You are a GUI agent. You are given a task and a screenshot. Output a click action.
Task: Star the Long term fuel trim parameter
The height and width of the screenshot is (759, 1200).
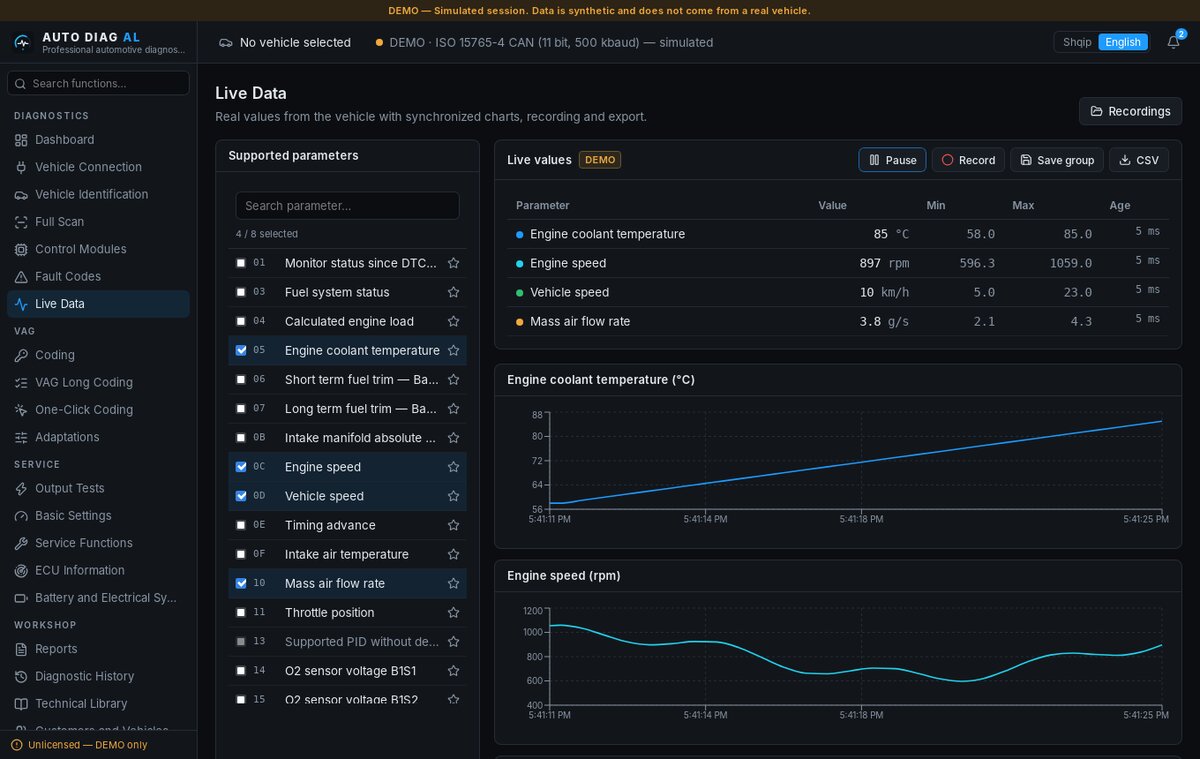click(453, 408)
